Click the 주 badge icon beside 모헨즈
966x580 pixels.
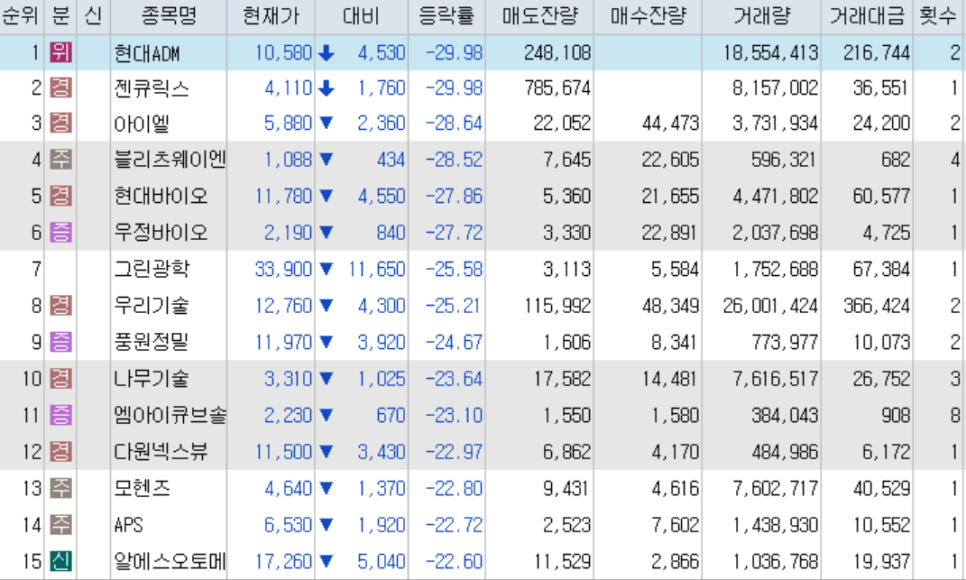[60, 488]
